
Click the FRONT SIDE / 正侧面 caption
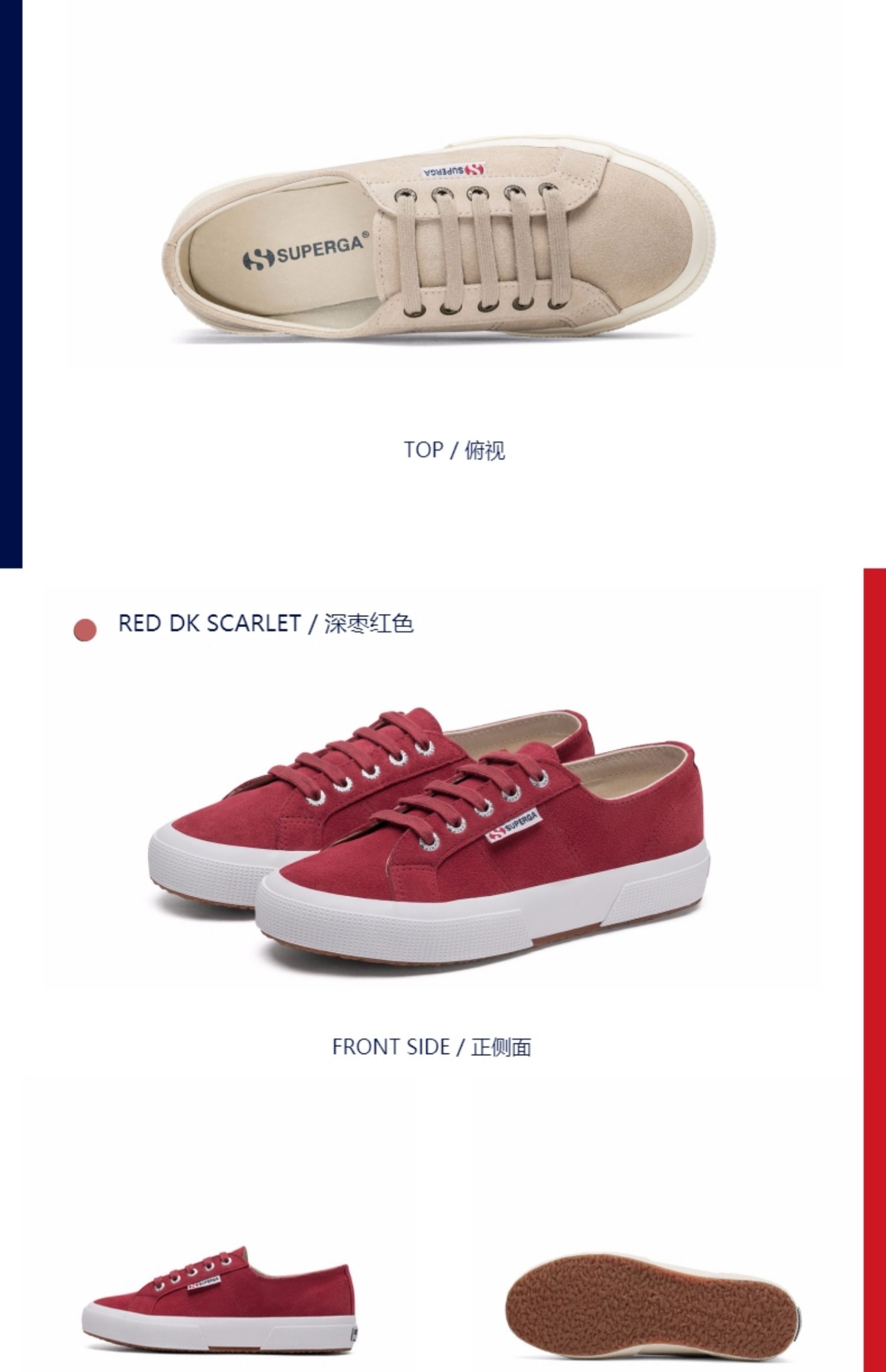click(x=432, y=1047)
